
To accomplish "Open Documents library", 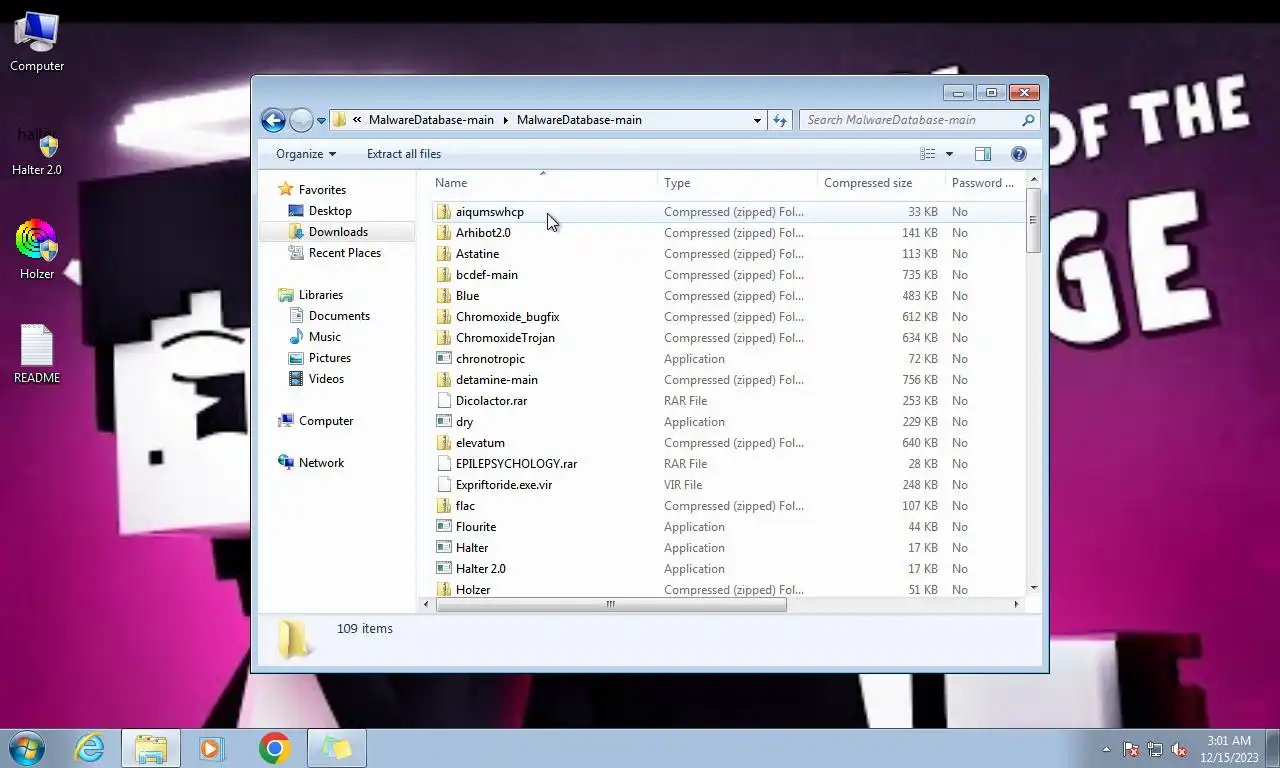I will click(339, 316).
